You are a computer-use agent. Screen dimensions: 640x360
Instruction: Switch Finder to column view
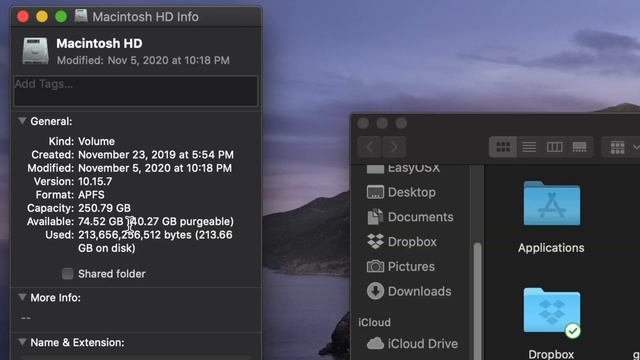554,147
